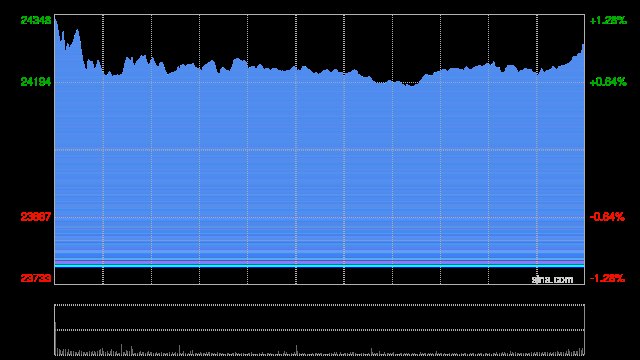The height and width of the screenshot is (360, 640).
Task: Click the cyan baseline at chart bottom
Action: pyautogui.click(x=319, y=266)
